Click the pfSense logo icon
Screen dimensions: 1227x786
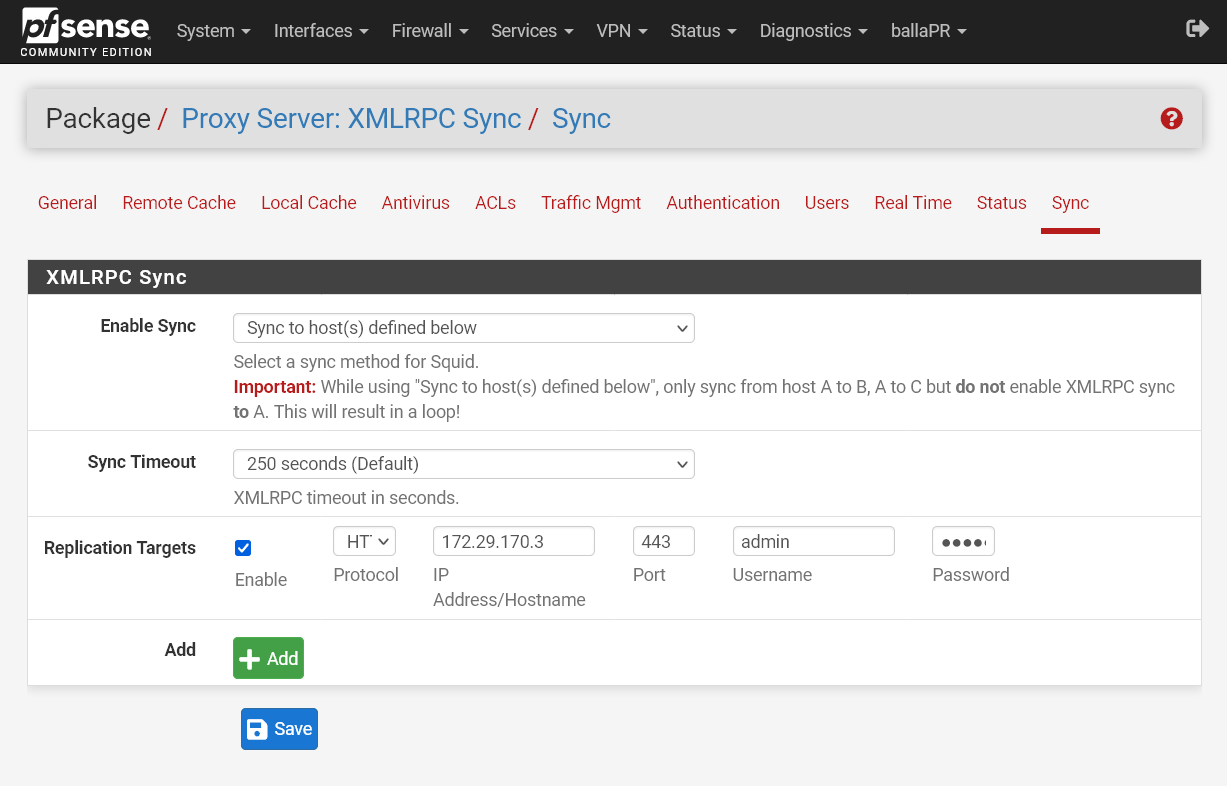coord(86,31)
